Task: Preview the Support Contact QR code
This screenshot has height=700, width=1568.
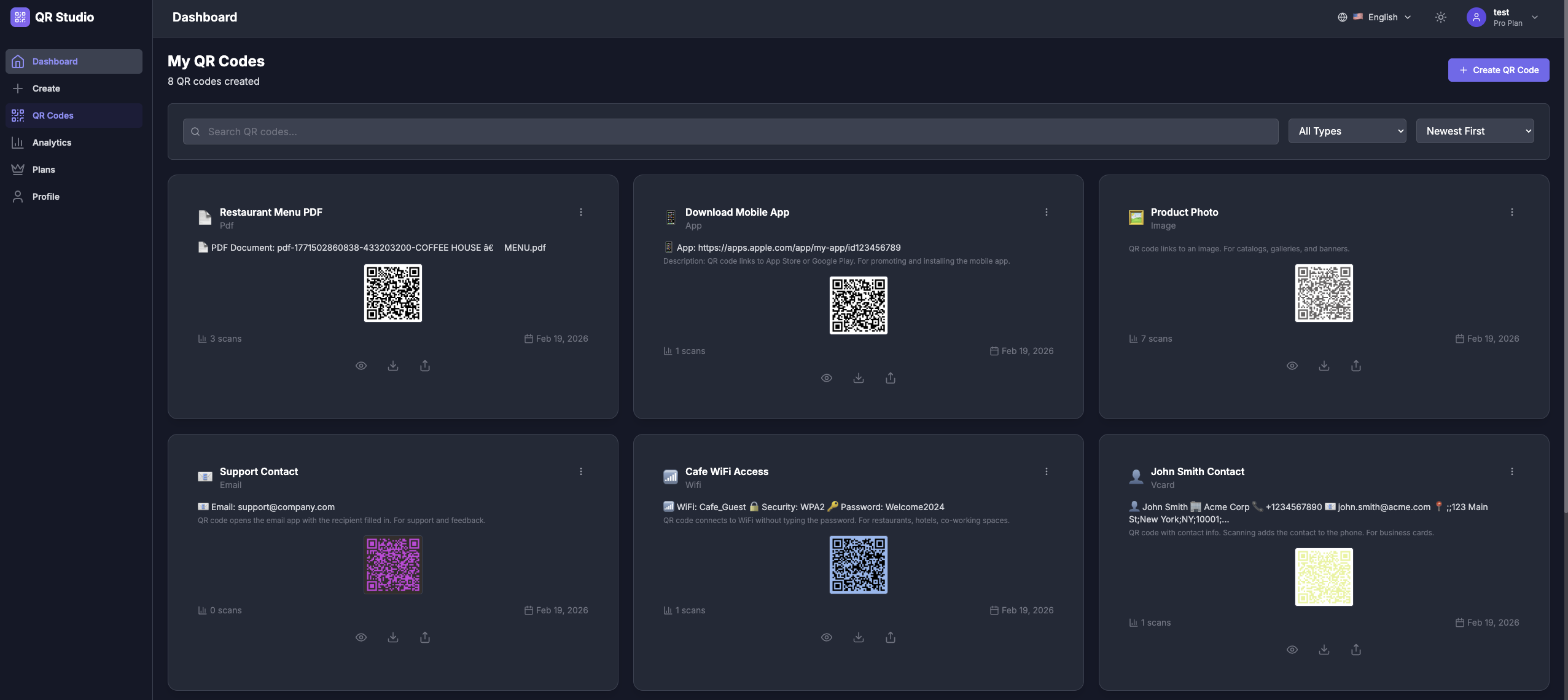Action: click(361, 637)
